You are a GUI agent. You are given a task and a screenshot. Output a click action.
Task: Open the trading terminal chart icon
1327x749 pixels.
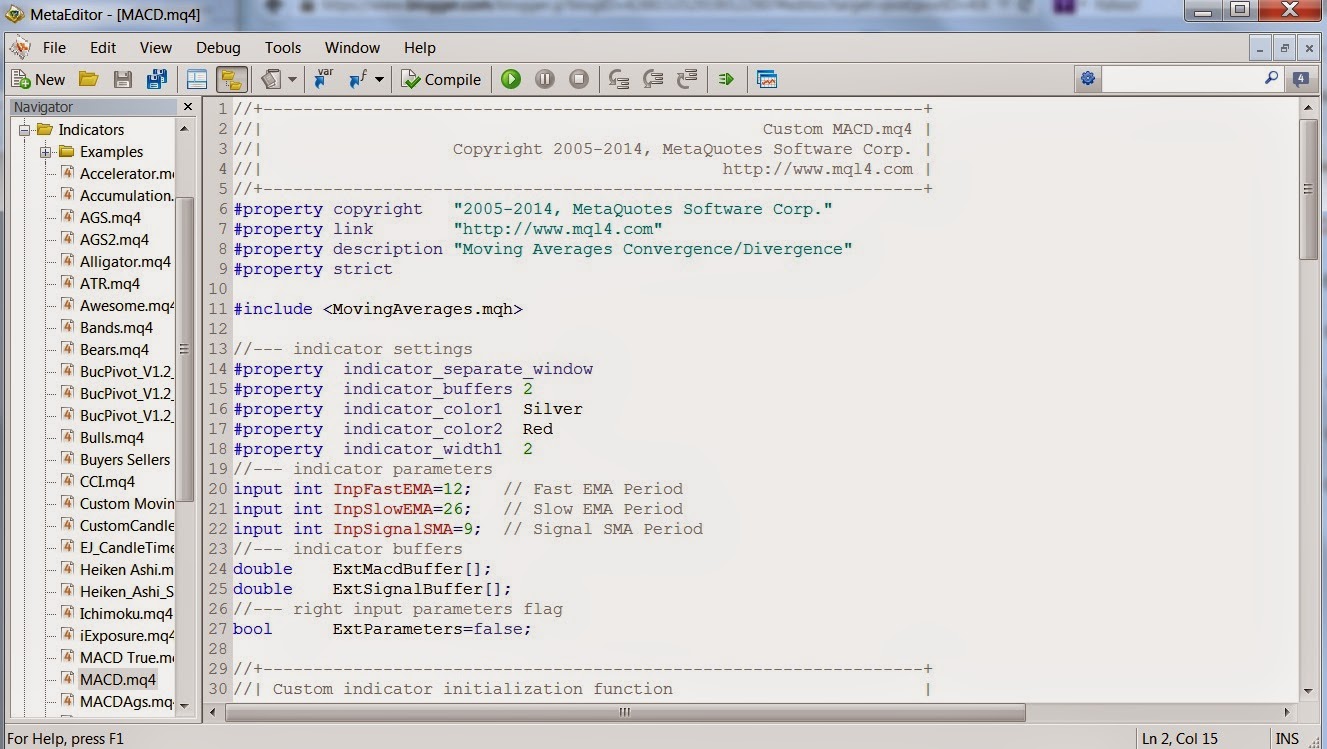click(767, 79)
